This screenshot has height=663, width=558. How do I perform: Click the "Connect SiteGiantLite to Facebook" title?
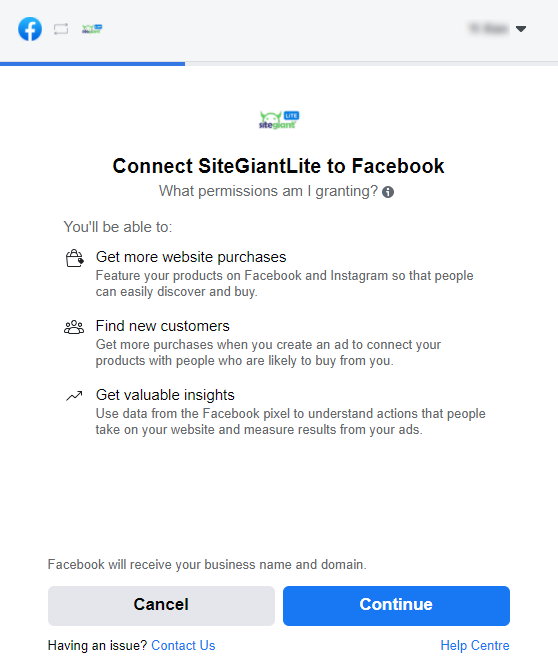pos(278,166)
